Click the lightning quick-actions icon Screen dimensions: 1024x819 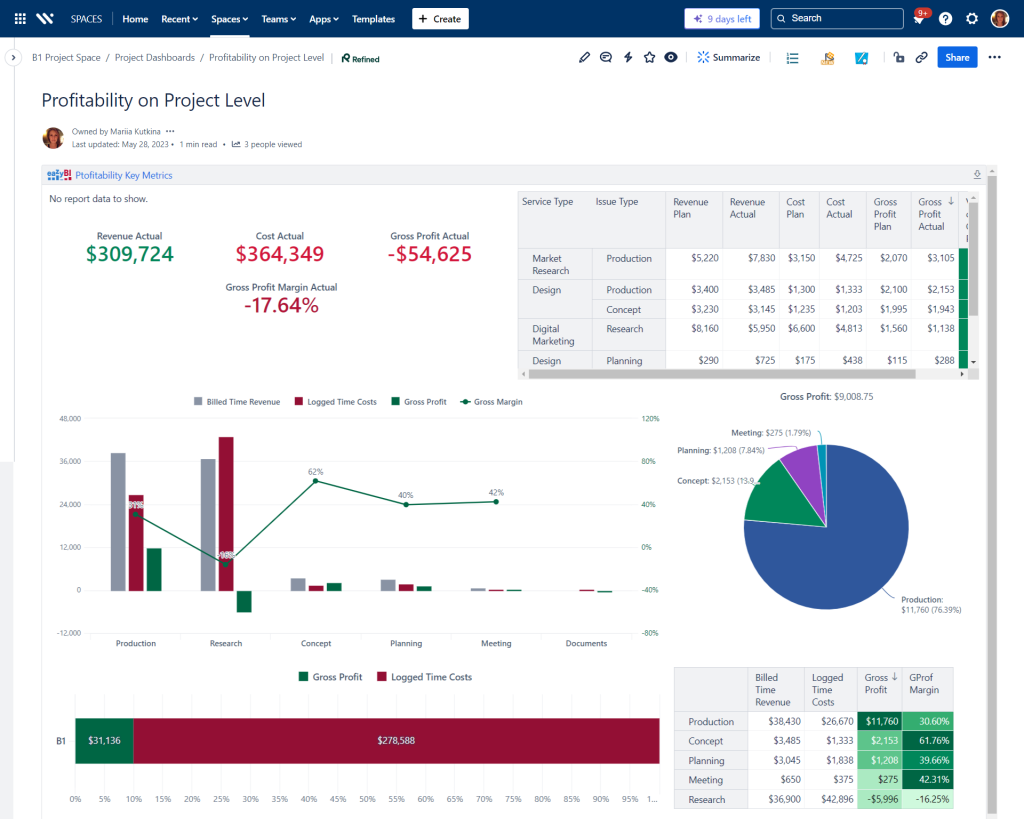click(627, 57)
